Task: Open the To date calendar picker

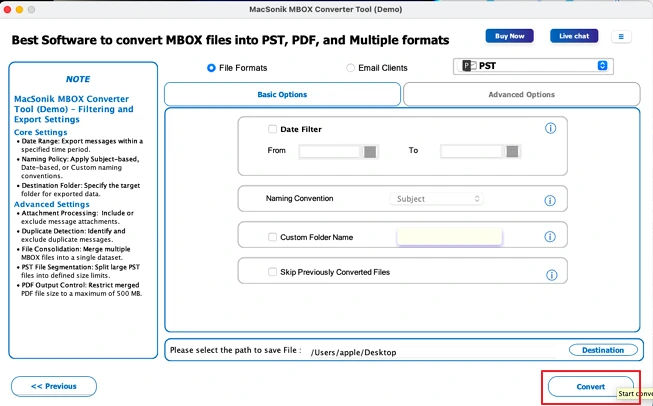Action: [512, 152]
